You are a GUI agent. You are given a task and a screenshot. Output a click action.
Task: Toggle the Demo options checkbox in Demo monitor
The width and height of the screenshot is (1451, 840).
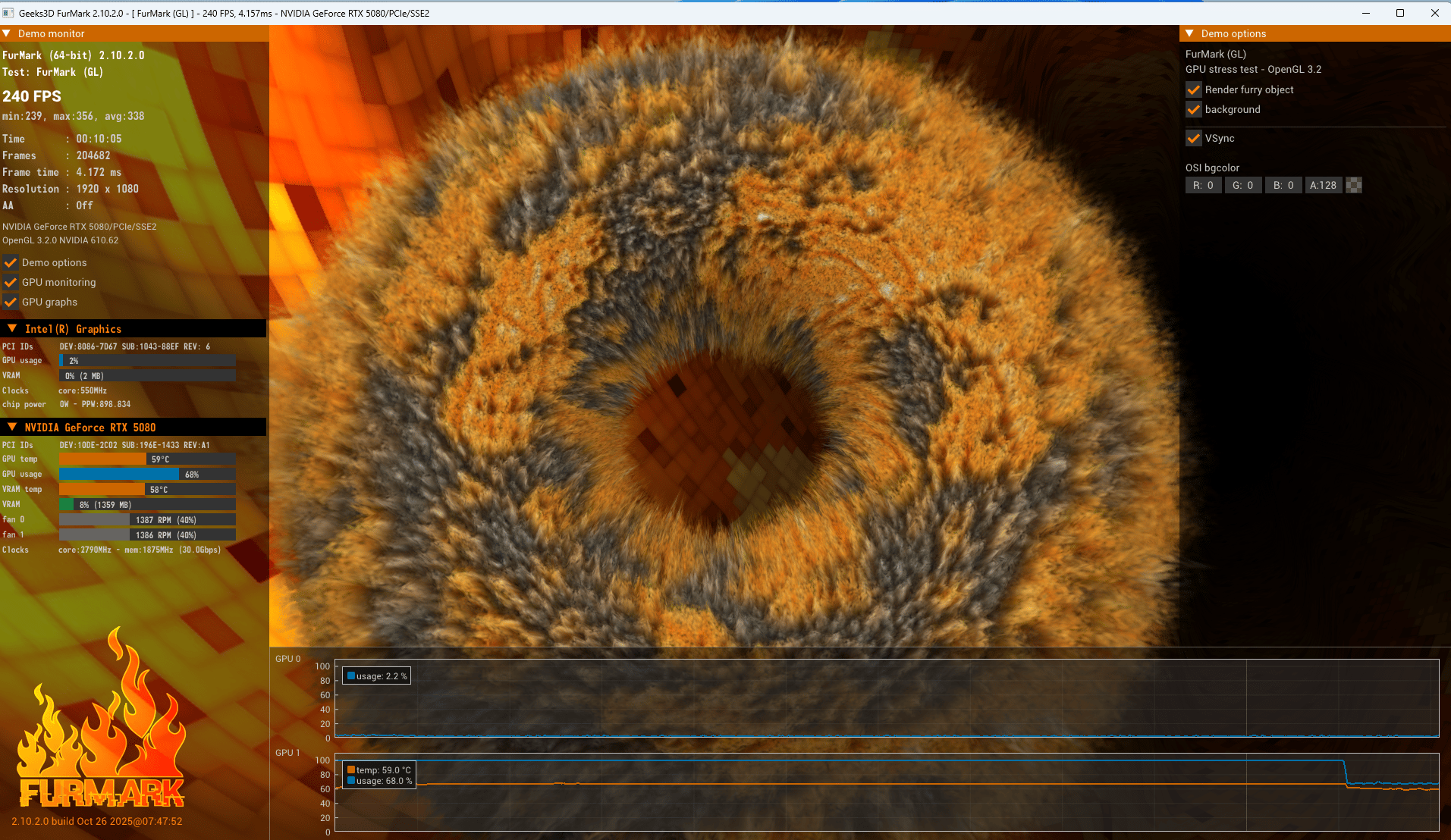tap(11, 262)
